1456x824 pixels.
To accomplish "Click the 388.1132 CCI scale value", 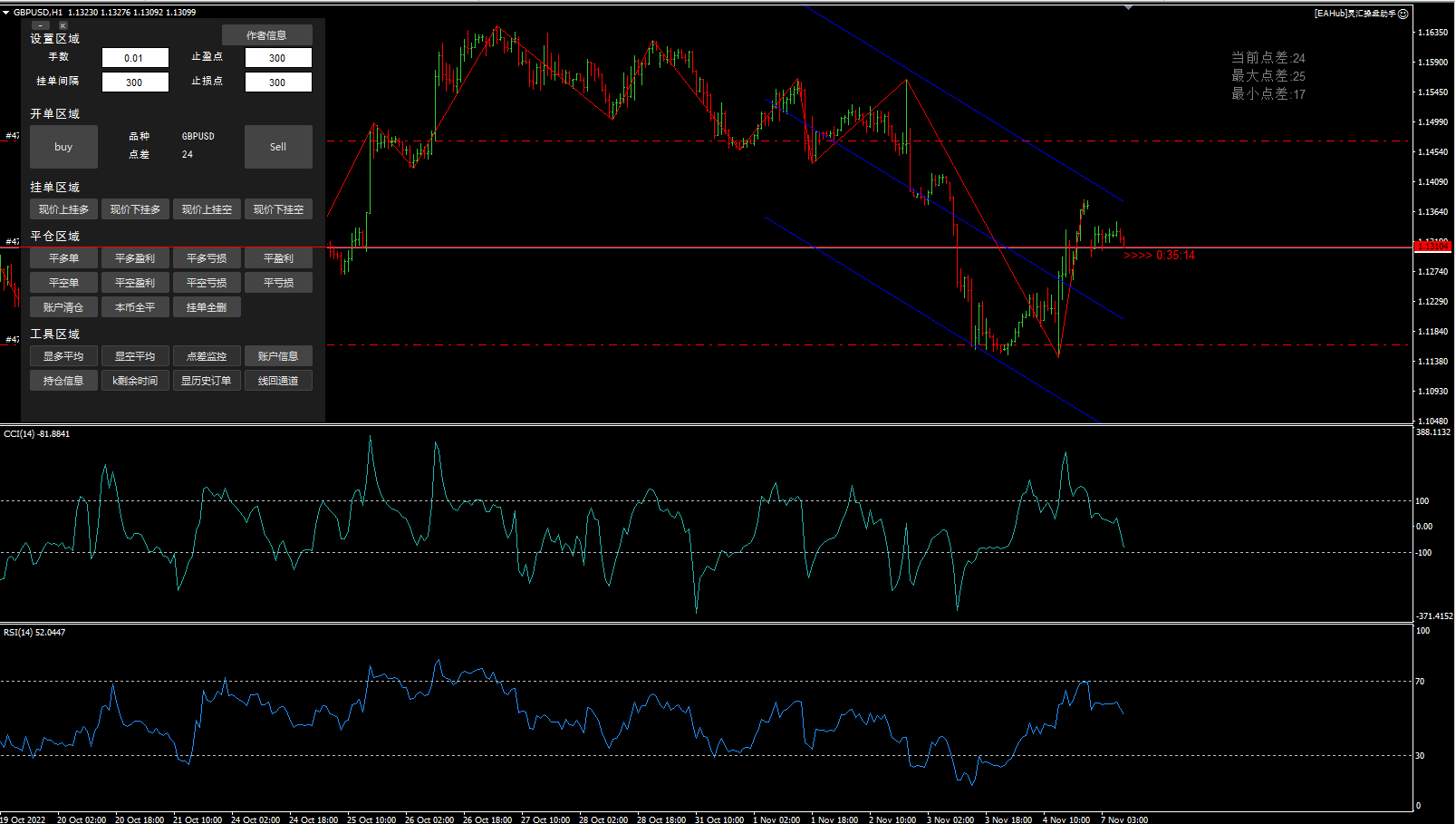I will 1433,432.
